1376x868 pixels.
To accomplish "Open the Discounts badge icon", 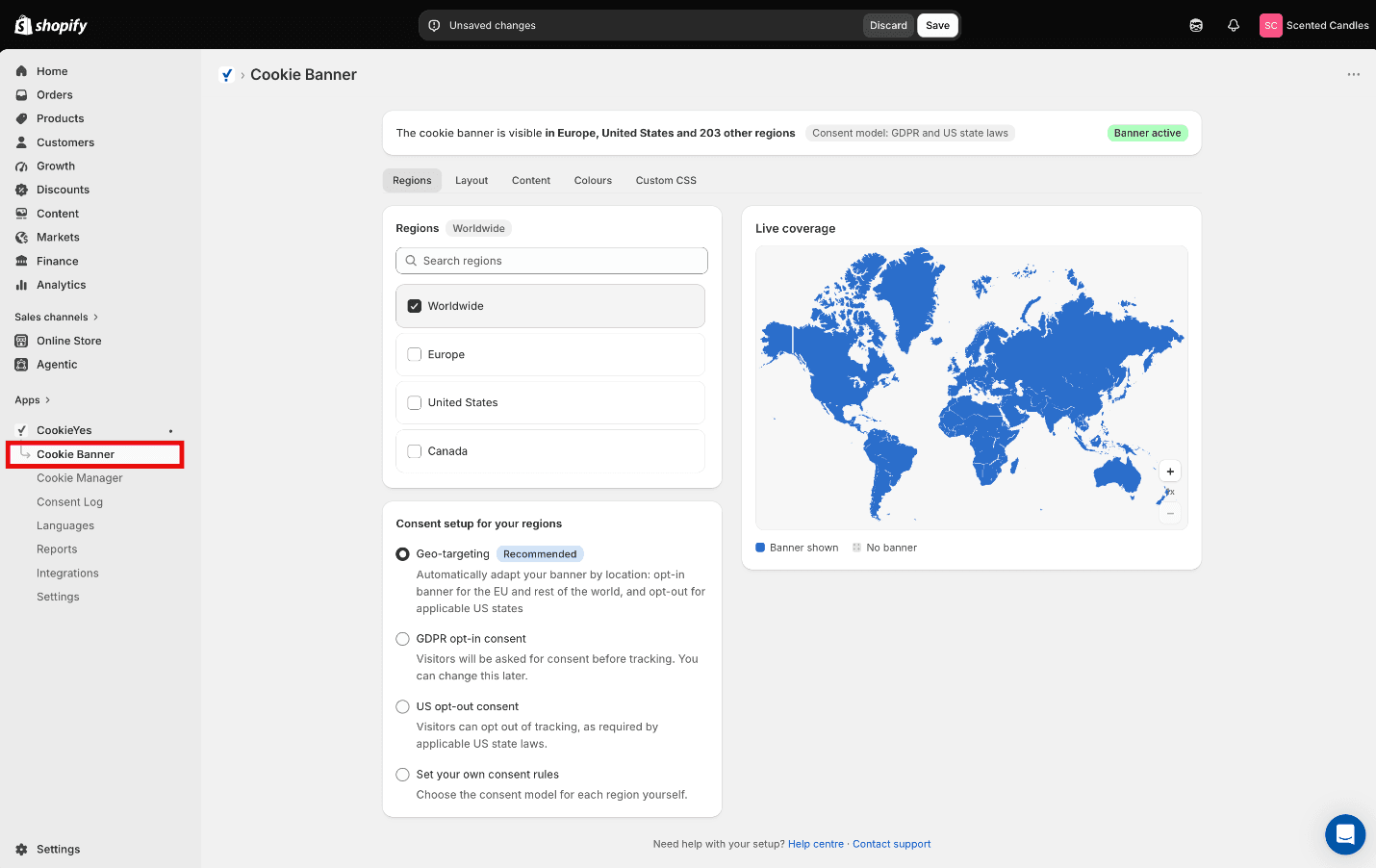I will coord(21,190).
